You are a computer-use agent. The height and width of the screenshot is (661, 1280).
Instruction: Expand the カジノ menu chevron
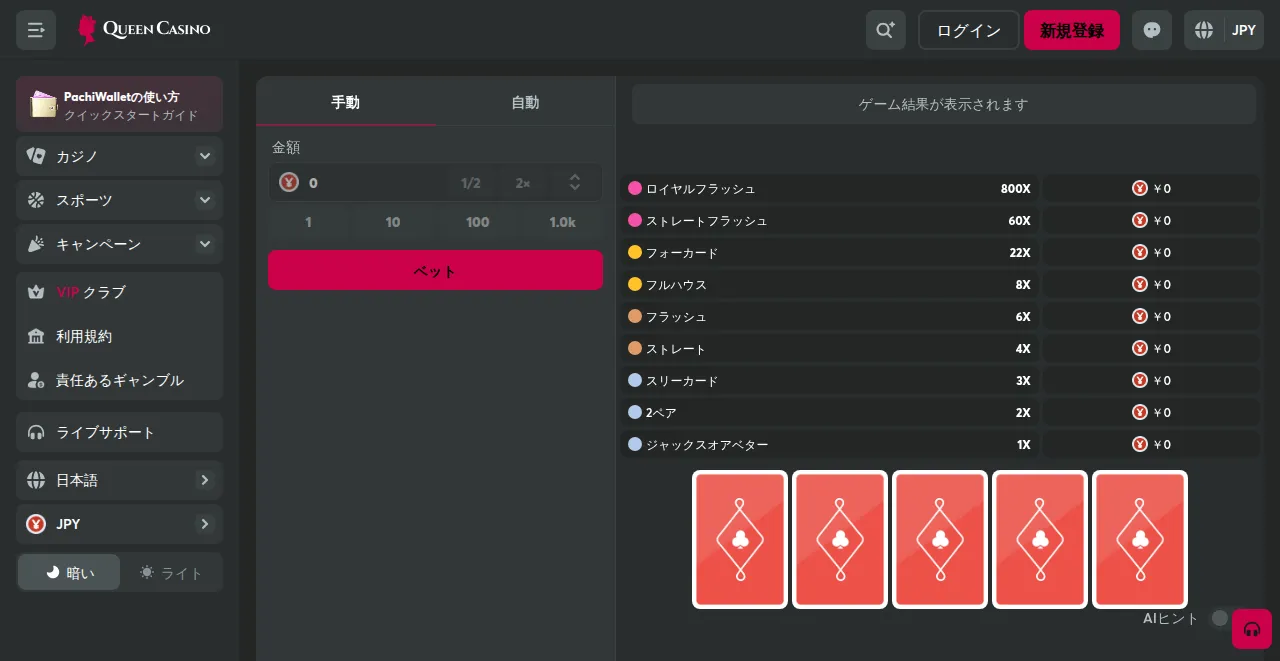pyautogui.click(x=205, y=156)
